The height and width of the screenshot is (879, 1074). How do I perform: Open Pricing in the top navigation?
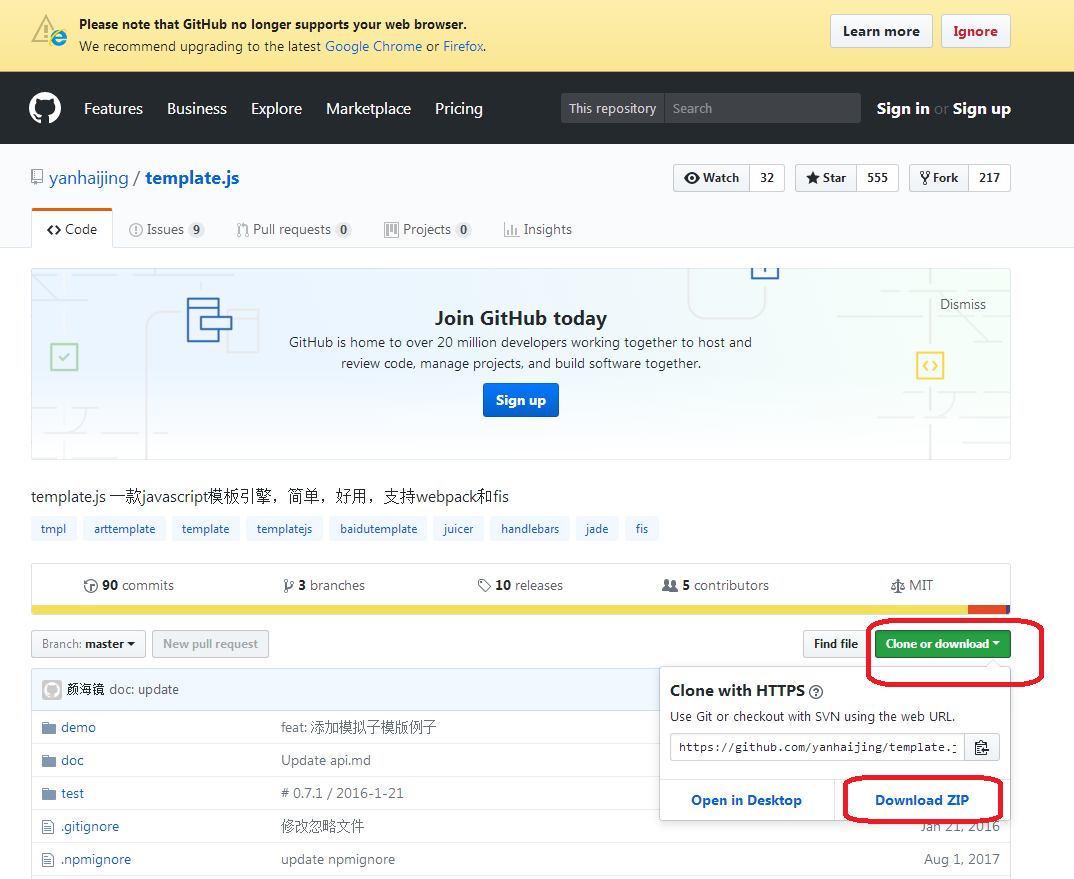(x=459, y=108)
